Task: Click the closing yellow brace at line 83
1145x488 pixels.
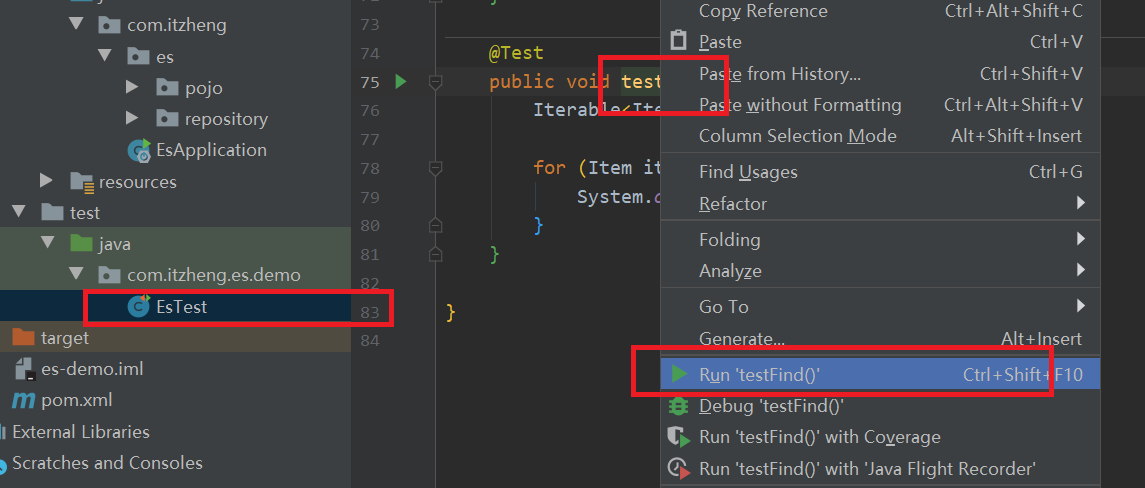Action: point(451,313)
